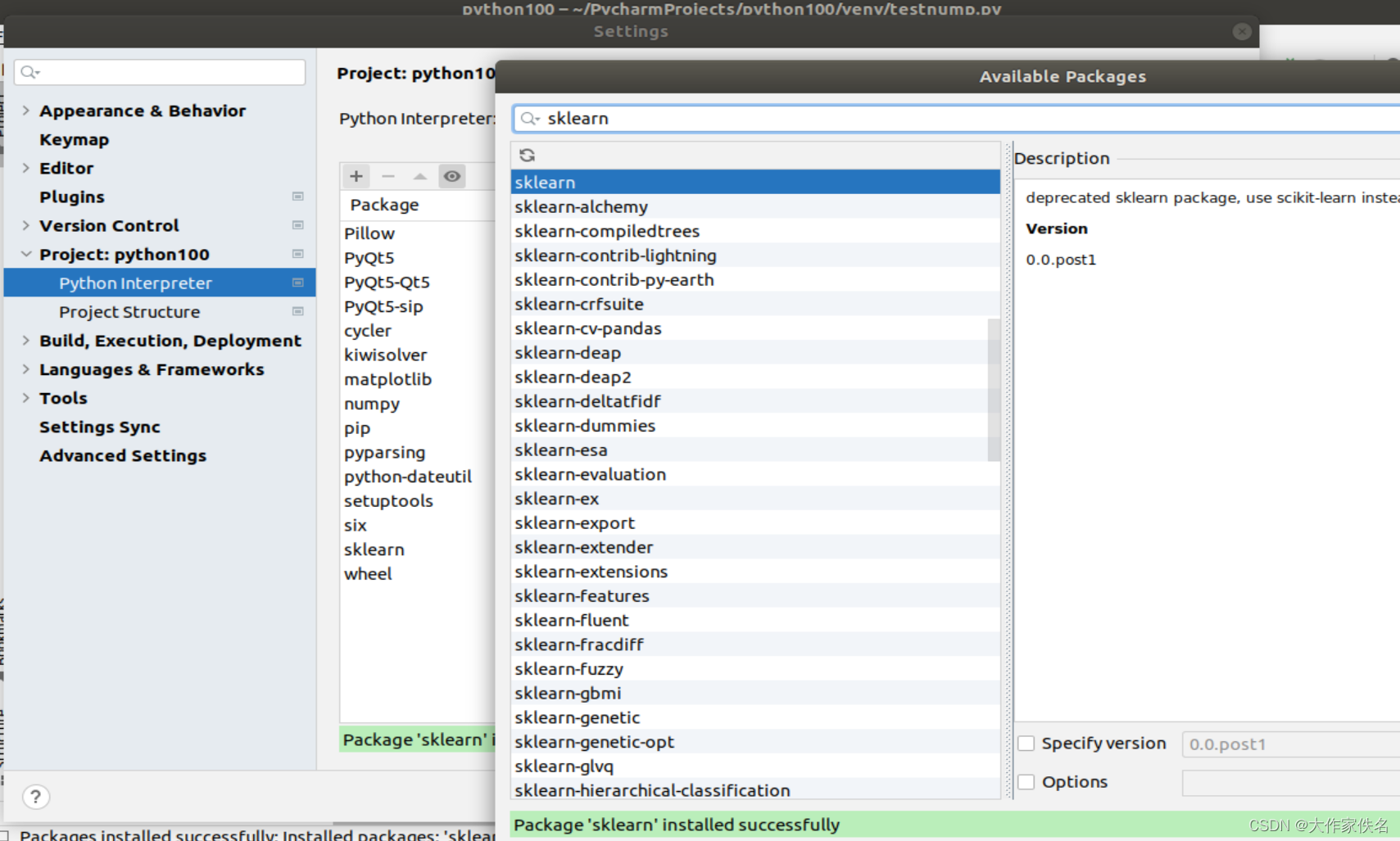The image size is (1400, 841).
Task: Select PyQt5-sip in installed packages
Action: (x=418, y=306)
